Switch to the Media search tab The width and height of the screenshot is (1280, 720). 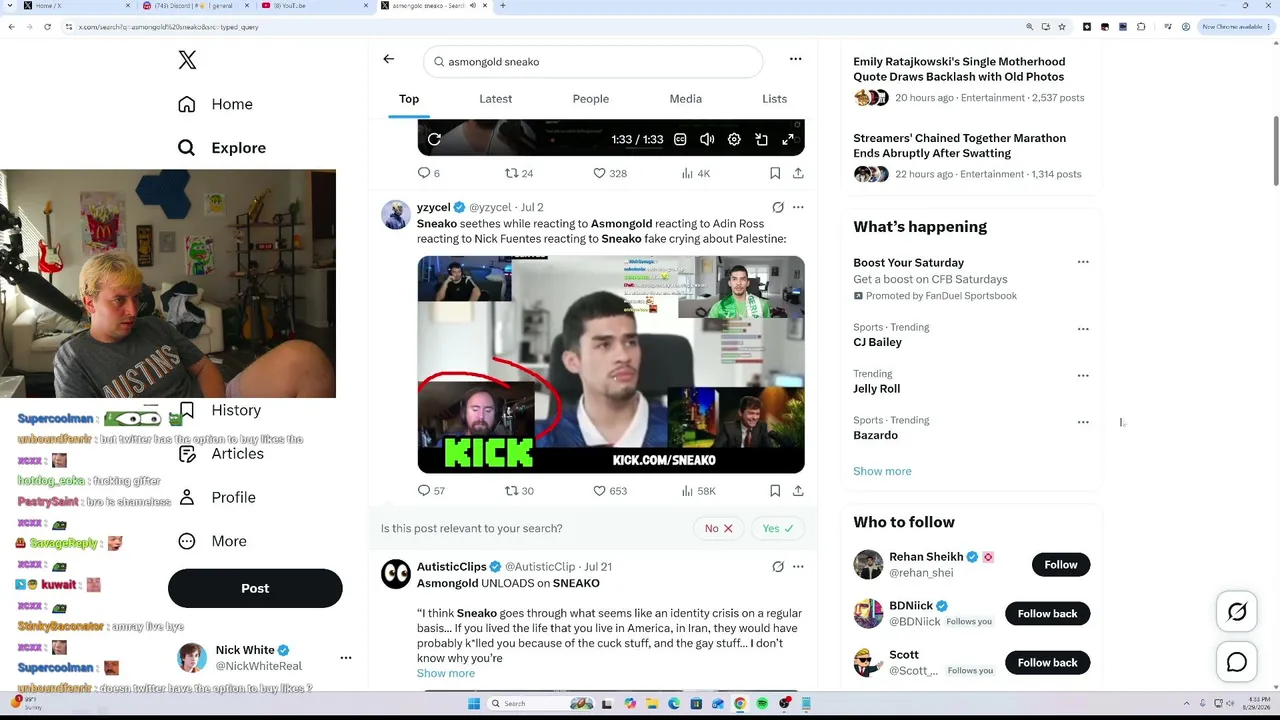tap(685, 99)
